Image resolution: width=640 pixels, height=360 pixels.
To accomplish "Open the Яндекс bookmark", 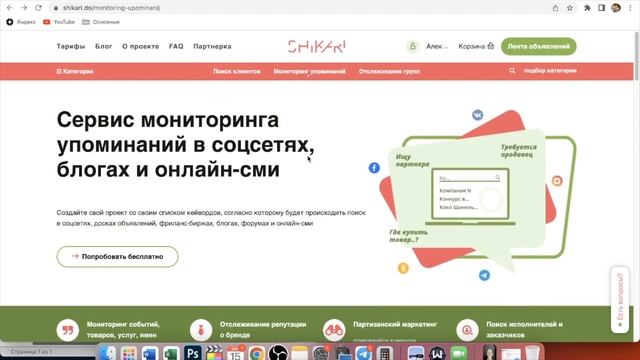I will click(21, 22).
